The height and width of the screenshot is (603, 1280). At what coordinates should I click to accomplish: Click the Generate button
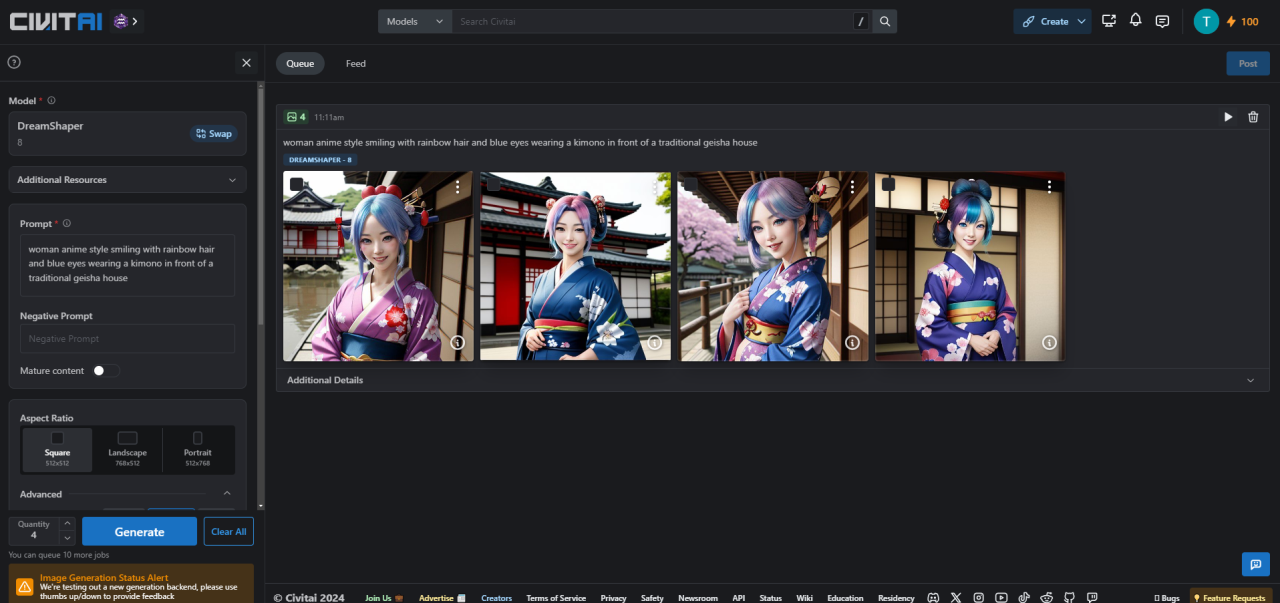(x=139, y=532)
